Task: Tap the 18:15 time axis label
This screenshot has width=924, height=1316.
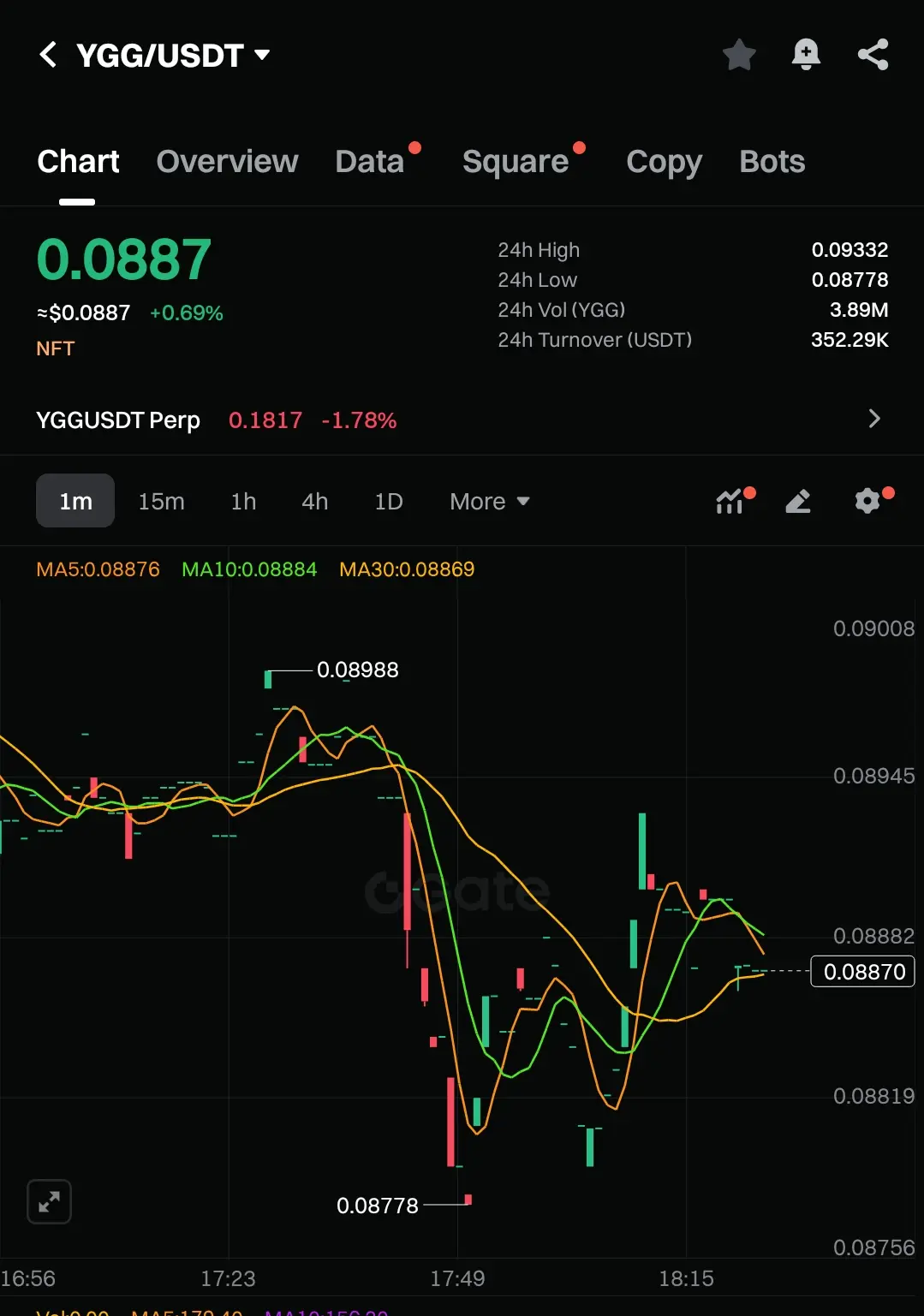Action: point(686,1278)
